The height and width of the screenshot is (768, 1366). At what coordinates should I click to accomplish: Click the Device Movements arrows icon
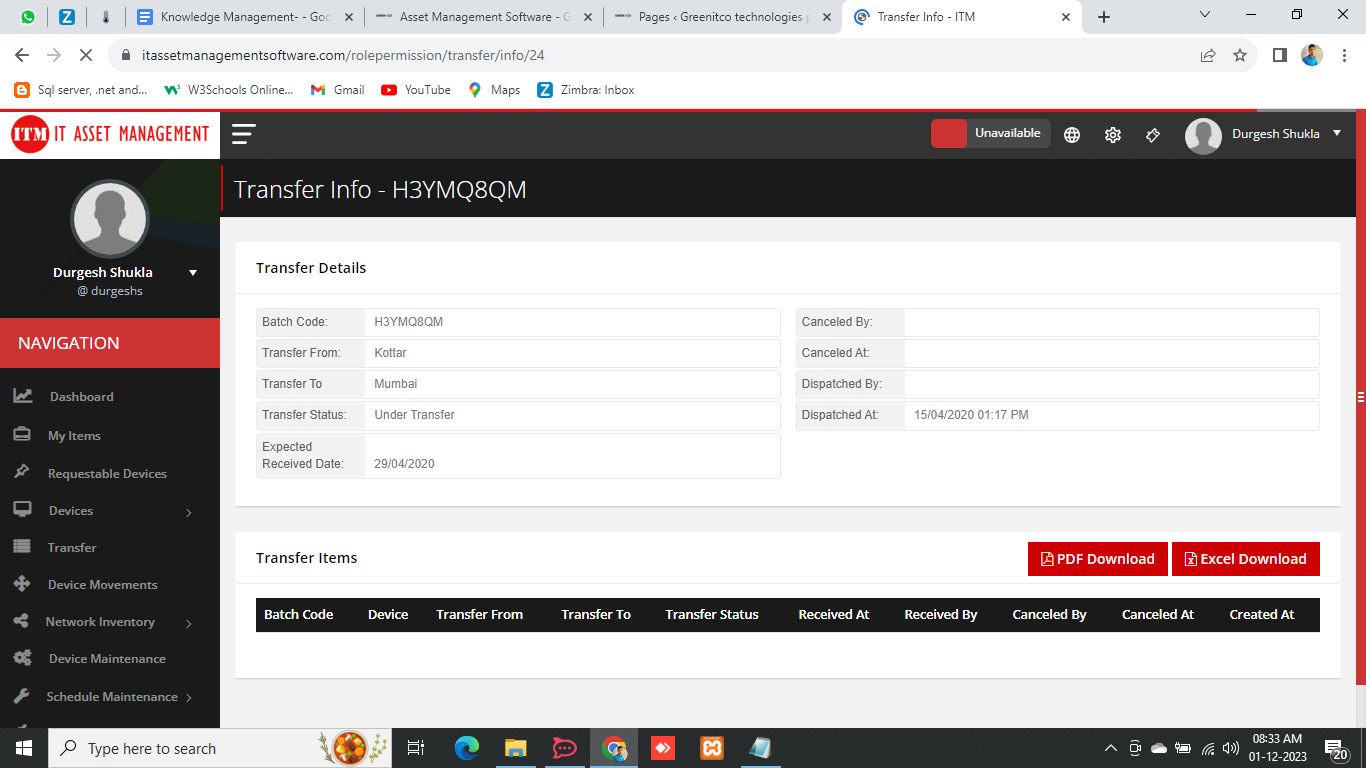tap(22, 584)
